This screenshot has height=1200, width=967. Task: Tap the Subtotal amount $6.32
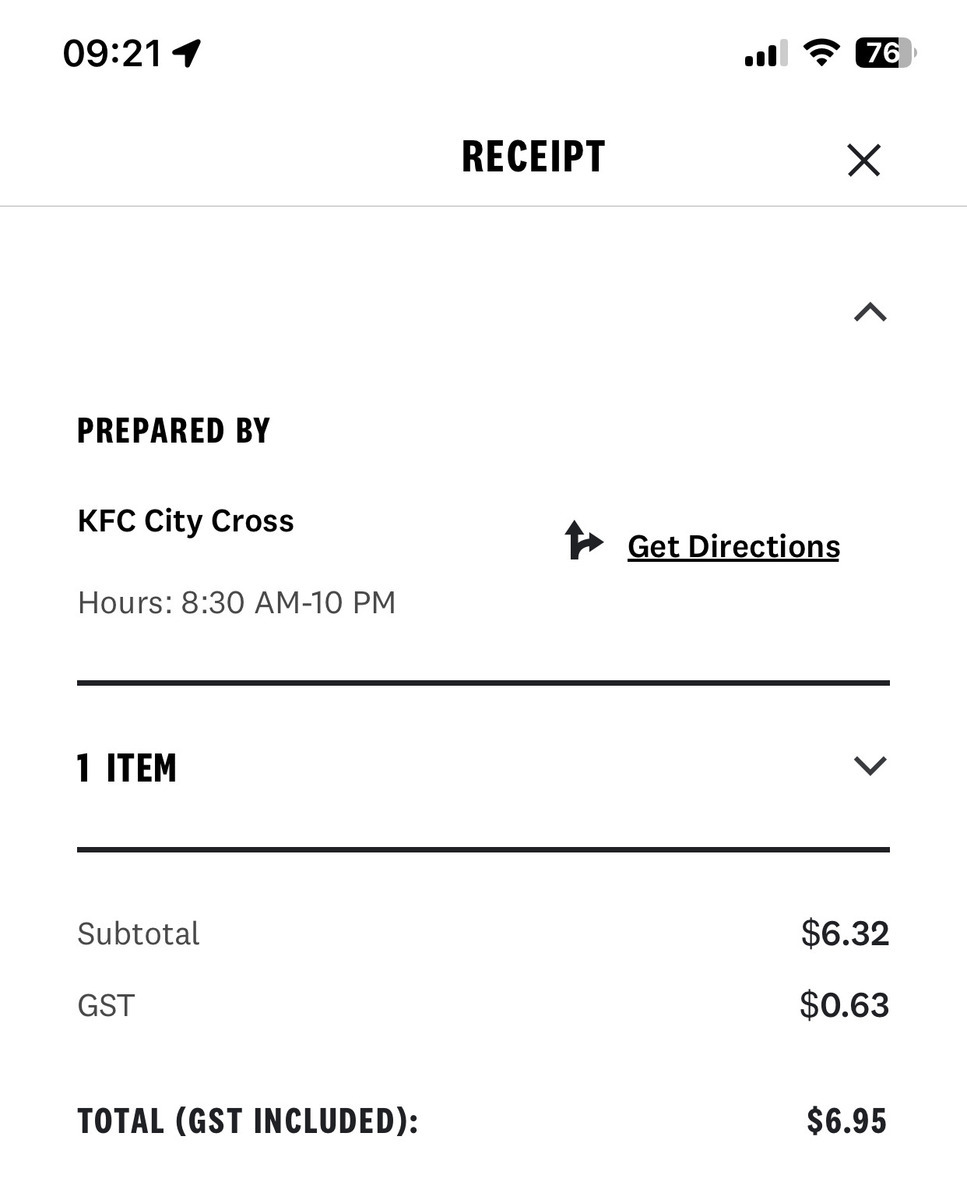845,933
